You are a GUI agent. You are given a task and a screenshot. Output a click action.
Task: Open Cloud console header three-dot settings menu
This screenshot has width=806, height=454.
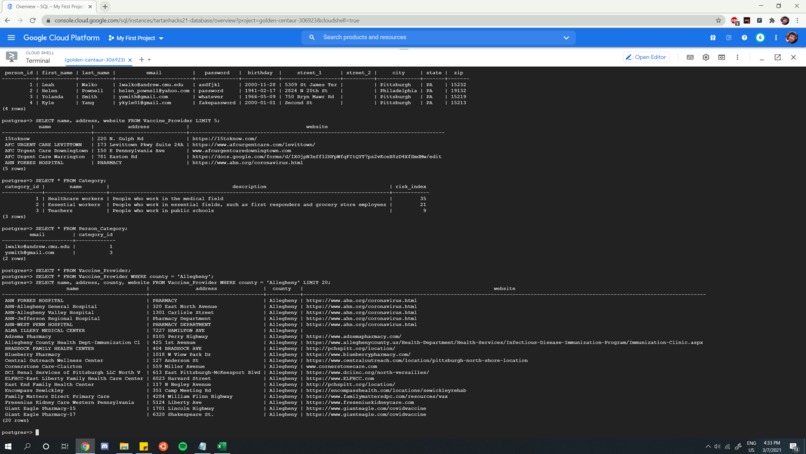tap(776, 38)
